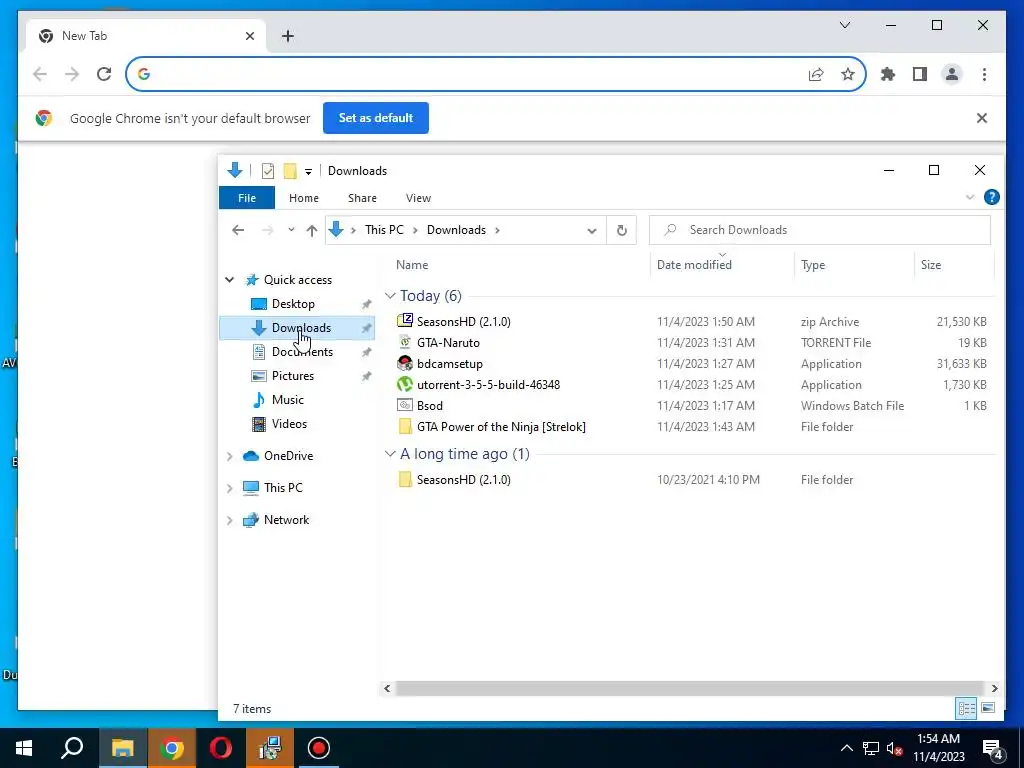Expand This PC tree node
Viewport: 1024px width, 768px height.
(229, 488)
